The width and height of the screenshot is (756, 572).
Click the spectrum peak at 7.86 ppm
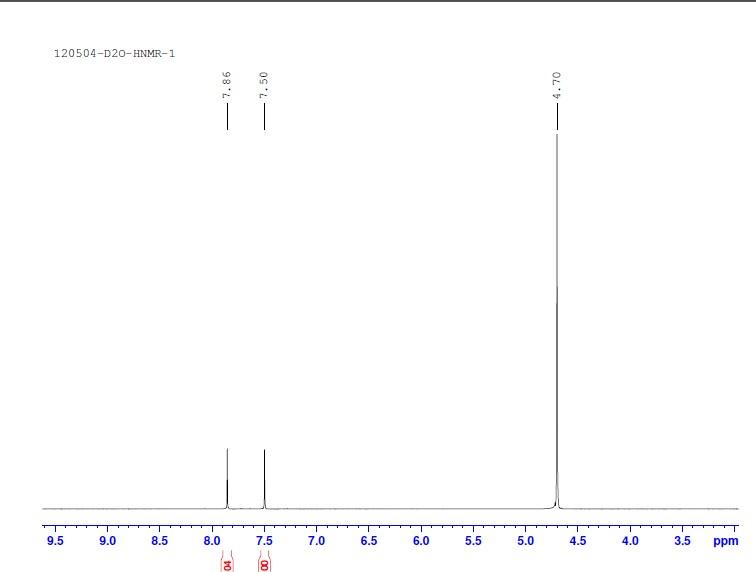tap(227, 478)
